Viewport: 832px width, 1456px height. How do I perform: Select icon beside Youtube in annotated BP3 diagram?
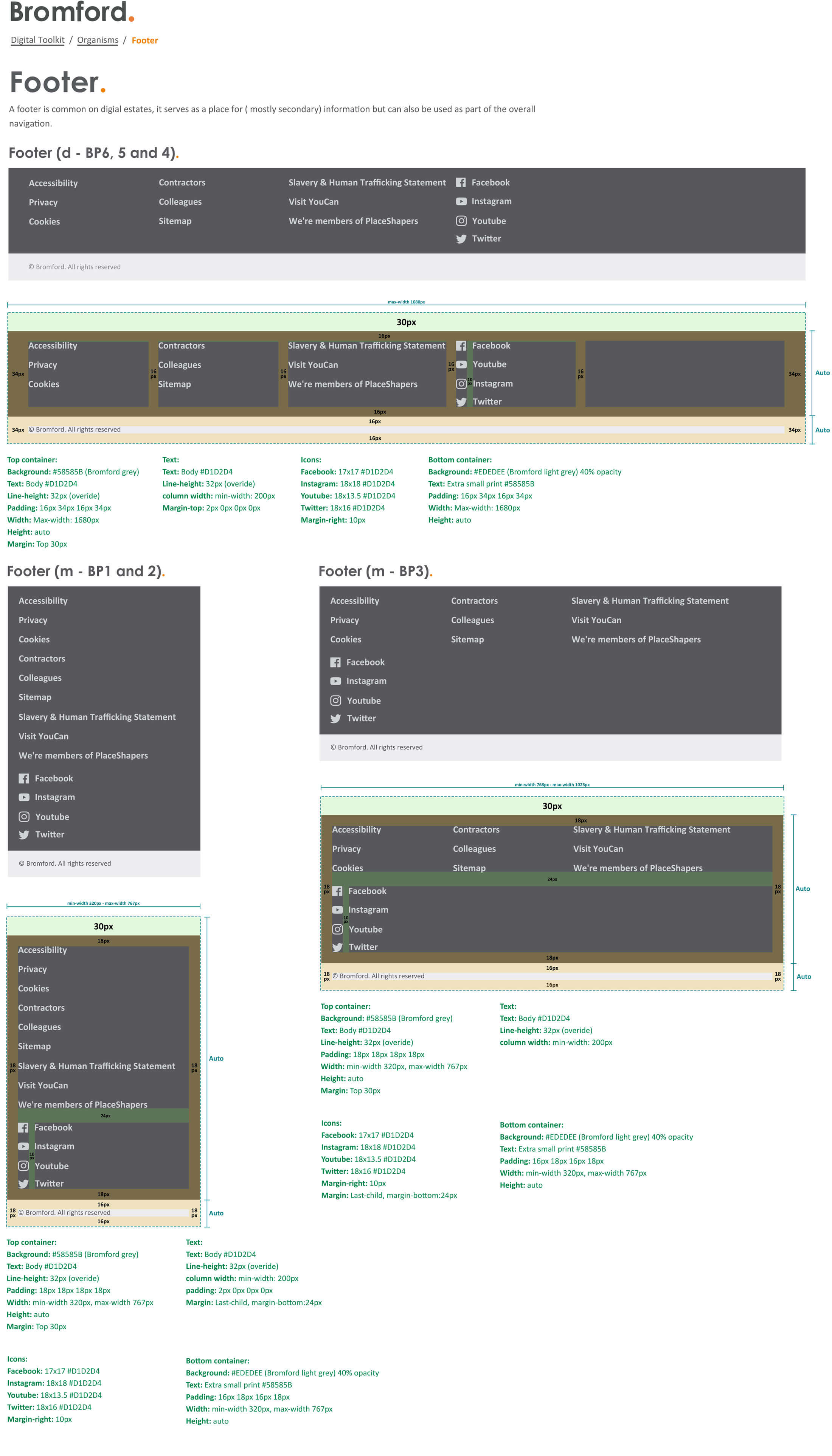338,930
